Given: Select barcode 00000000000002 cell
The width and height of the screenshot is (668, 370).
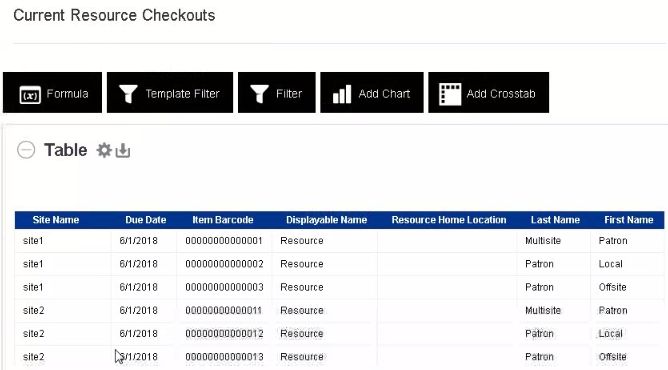Looking at the screenshot, I should (x=225, y=264).
